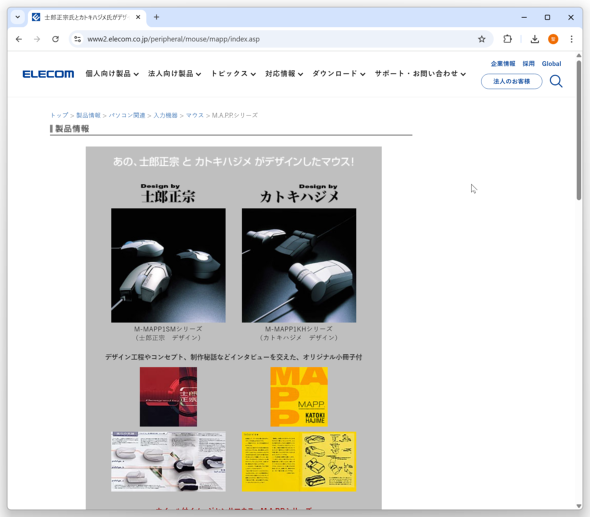Viewport: 590px width, 517px height.
Task: Open the downloads icon in toolbar
Action: tap(535, 39)
